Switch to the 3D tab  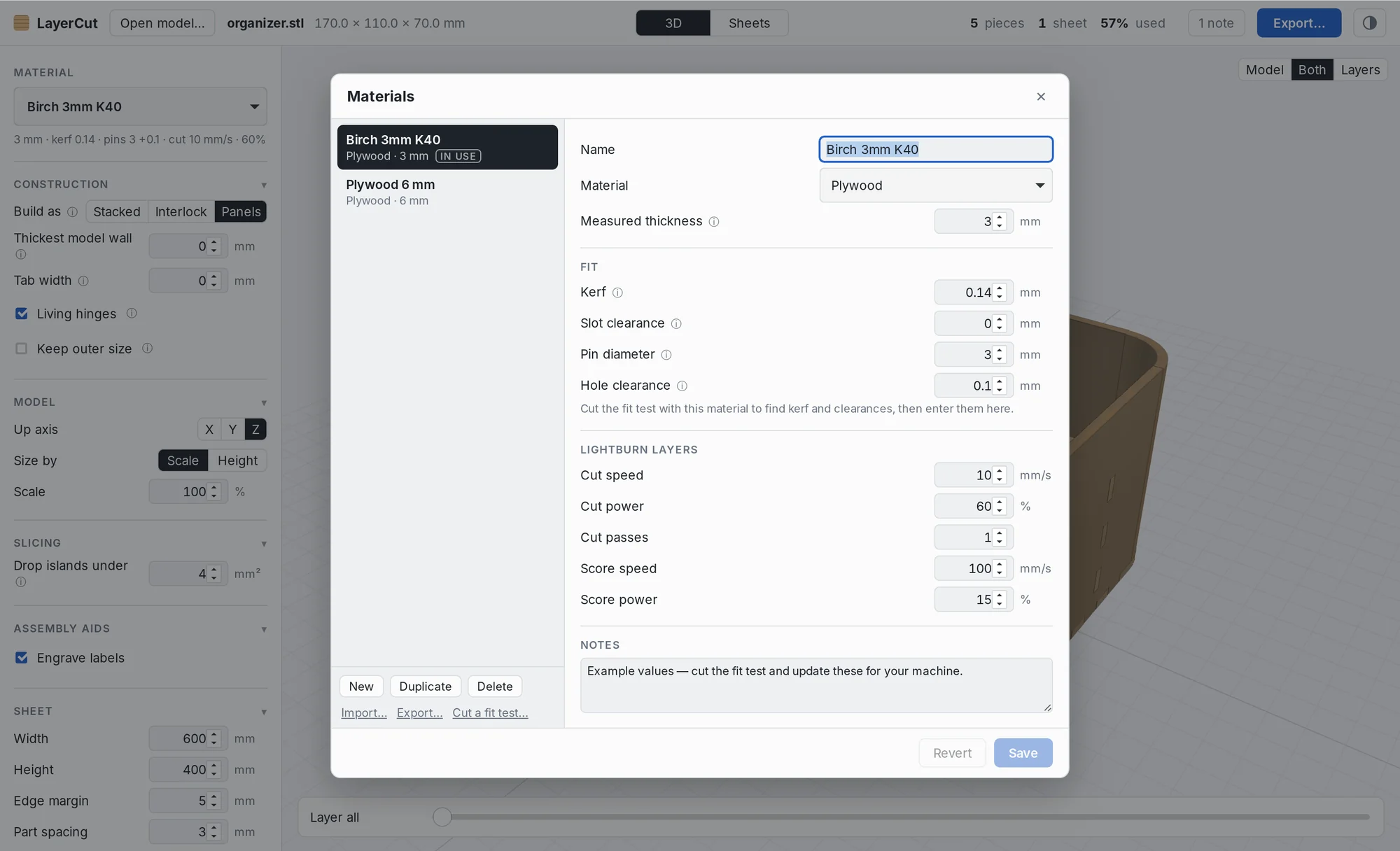(673, 23)
